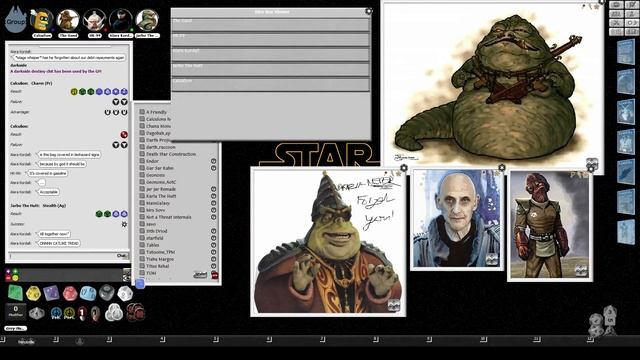
Task: Open the Geonosis_AotC image entry
Action: coord(161,182)
